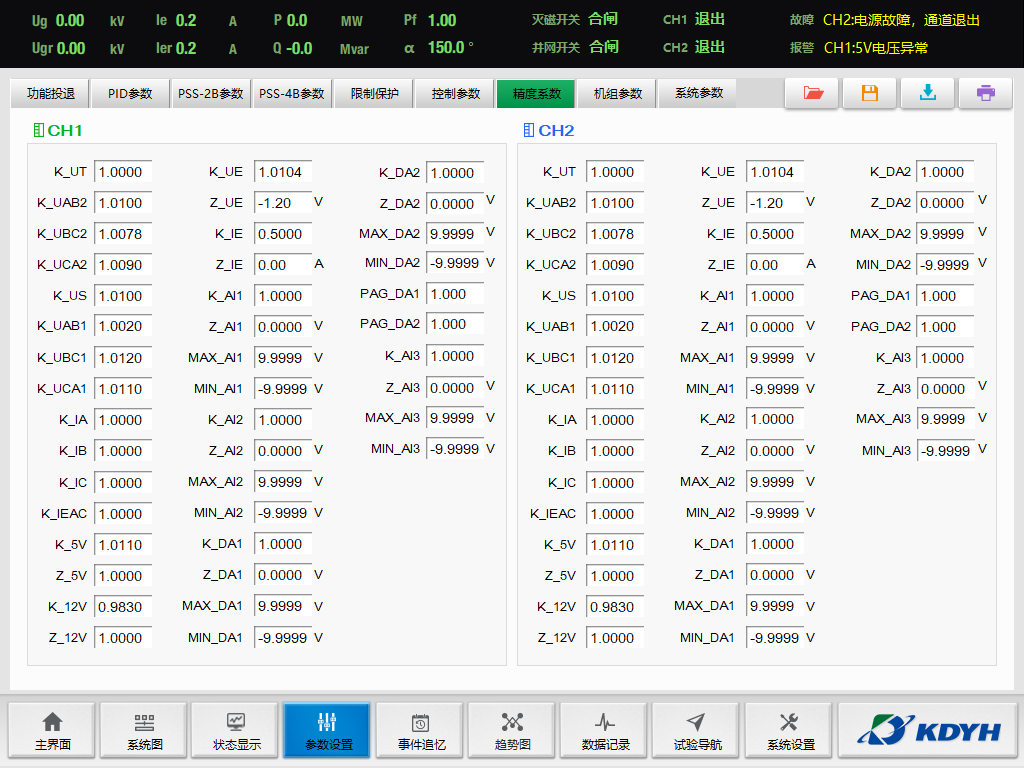Open the 趋势图 trend chart page
Viewport: 1024px width, 768px height.
(x=512, y=731)
